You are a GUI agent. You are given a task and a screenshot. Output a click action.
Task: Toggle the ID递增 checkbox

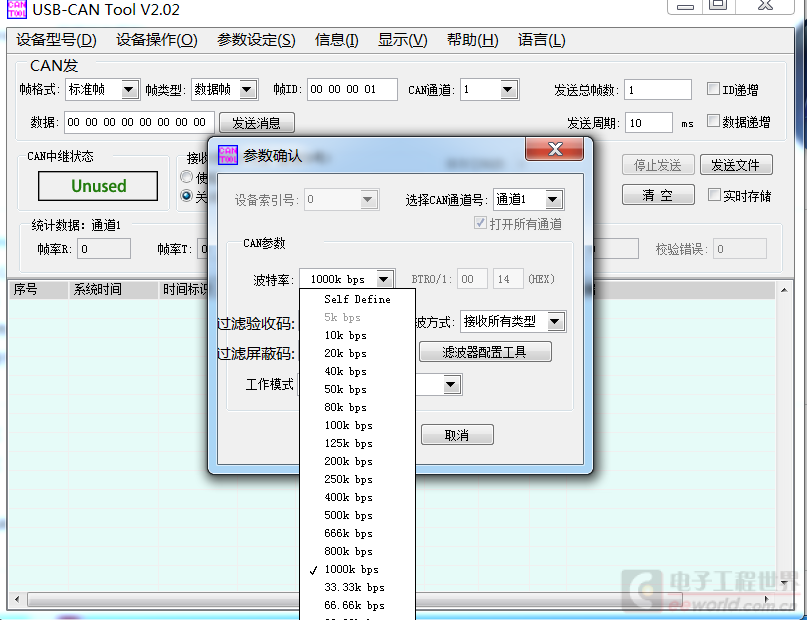tap(713, 89)
